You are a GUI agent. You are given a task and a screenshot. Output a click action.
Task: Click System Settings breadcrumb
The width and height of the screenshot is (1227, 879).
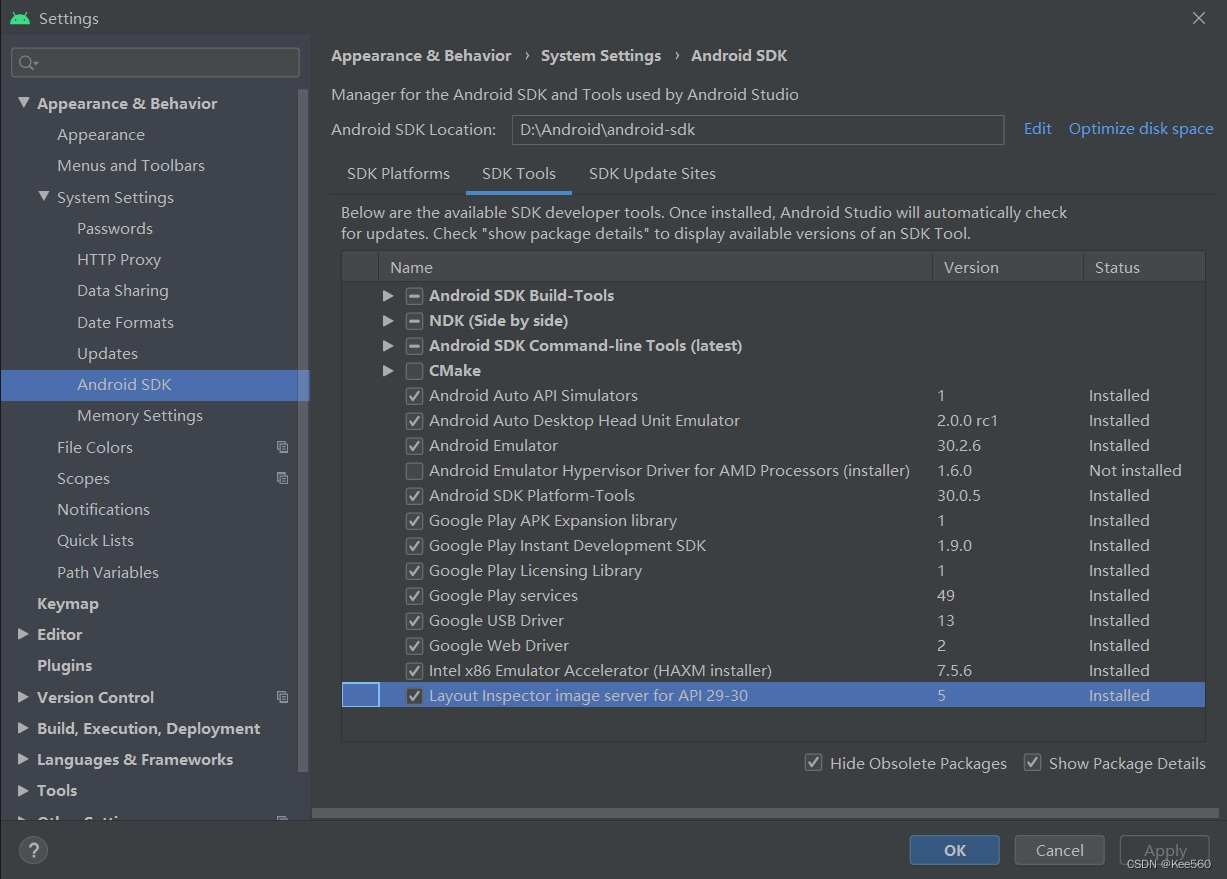[x=601, y=56]
